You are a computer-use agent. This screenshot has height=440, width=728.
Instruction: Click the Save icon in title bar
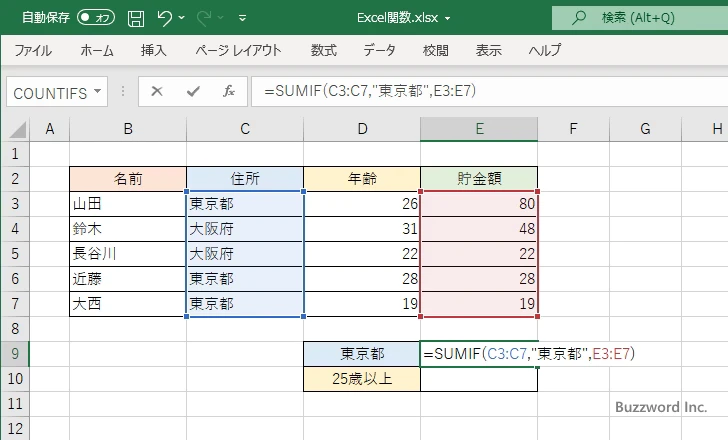(x=136, y=18)
